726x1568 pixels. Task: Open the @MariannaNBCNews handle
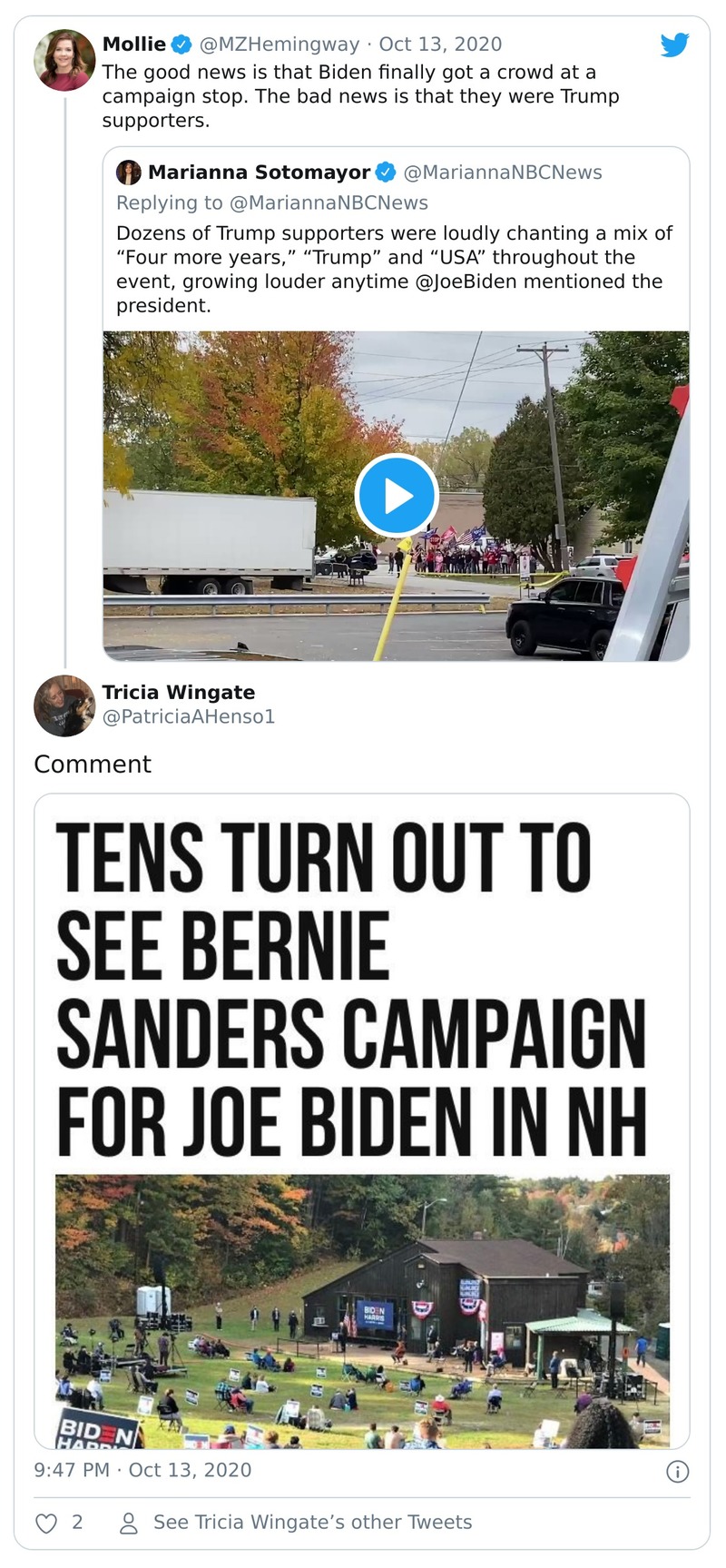503,173
